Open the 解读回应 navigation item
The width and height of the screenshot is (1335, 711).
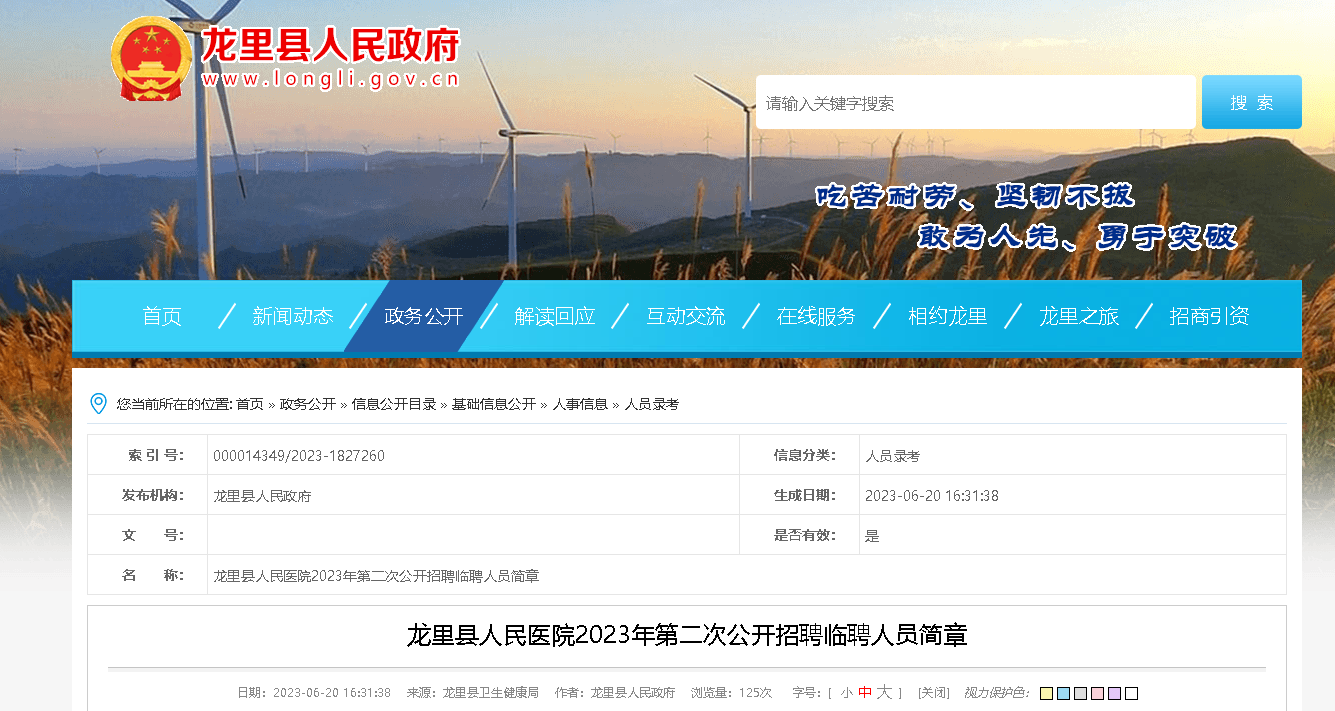coord(554,317)
